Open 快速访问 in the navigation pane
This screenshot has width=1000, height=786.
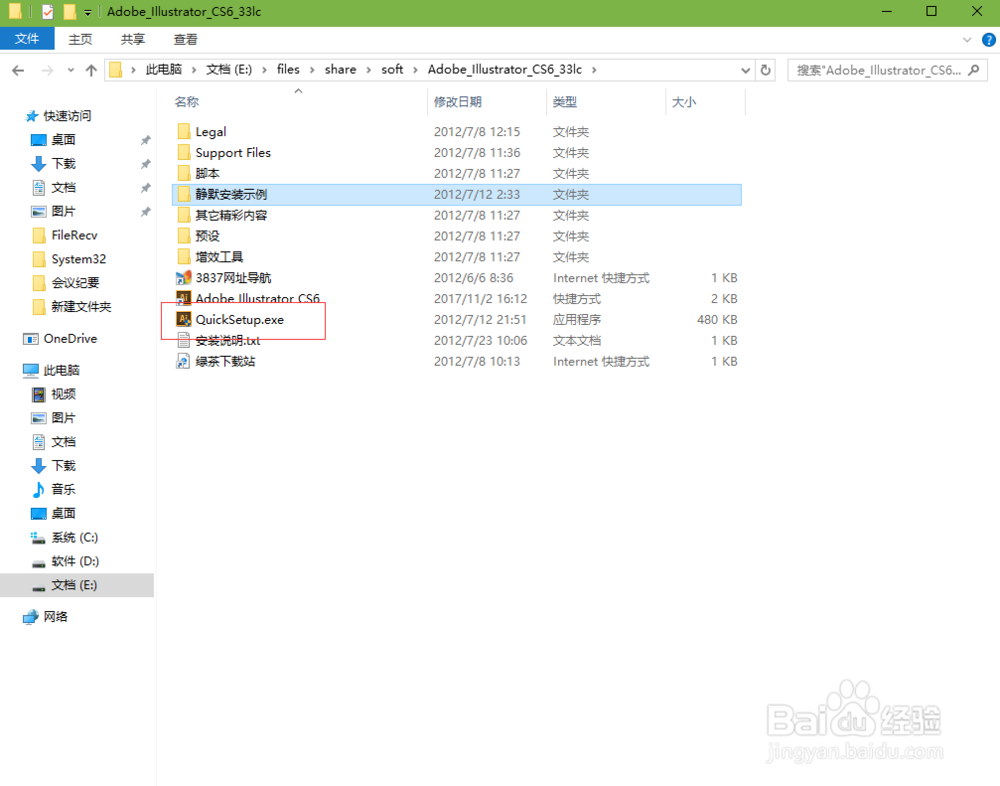coord(67,116)
